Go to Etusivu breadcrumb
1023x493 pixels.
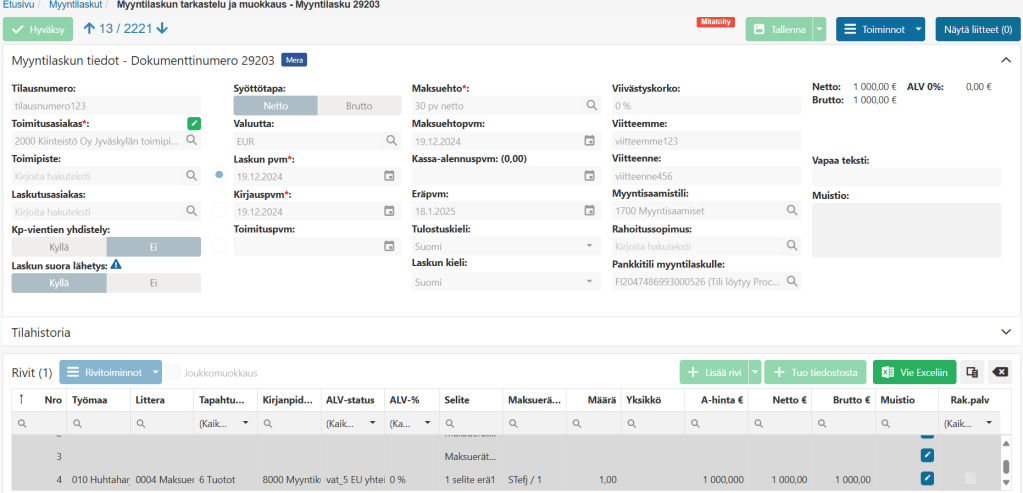(x=19, y=5)
